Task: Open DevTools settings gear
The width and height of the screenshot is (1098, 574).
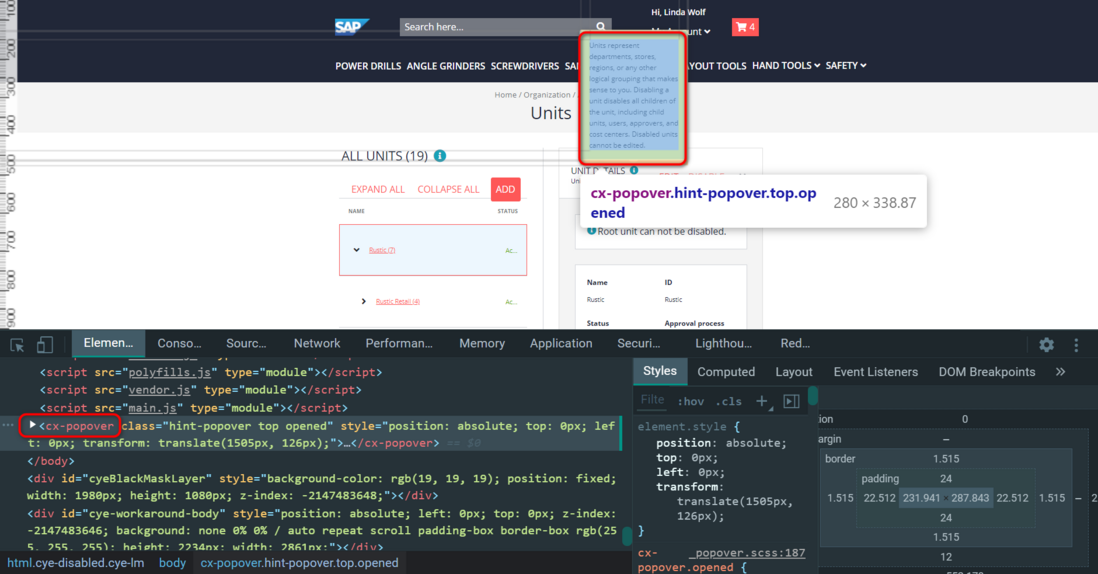Action: pos(1046,344)
